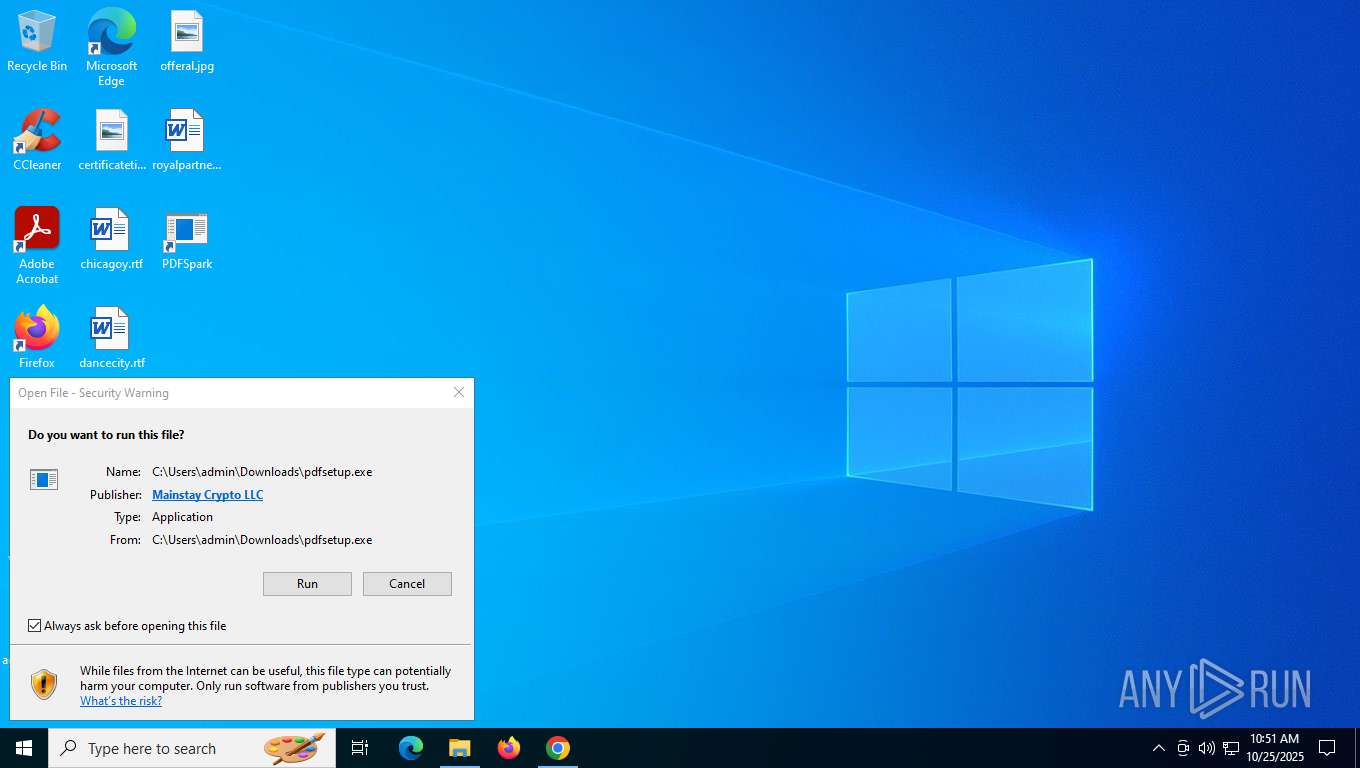Switch to Google Chrome in the taskbar
Screen dimensions: 1360x768
click(x=558, y=748)
